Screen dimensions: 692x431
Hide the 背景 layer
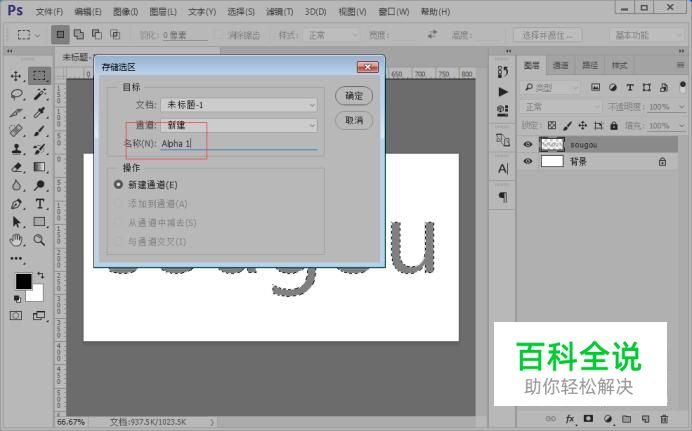[528, 161]
